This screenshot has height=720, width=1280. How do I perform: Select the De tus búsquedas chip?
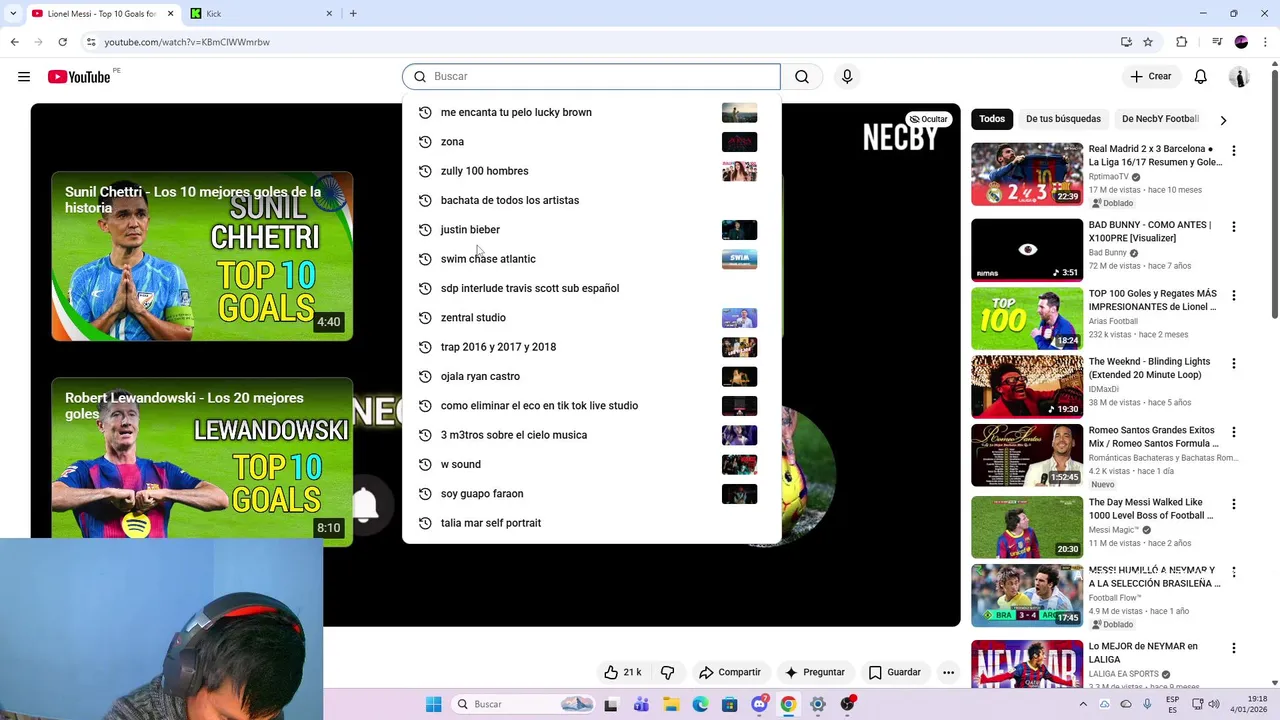pyautogui.click(x=1063, y=119)
